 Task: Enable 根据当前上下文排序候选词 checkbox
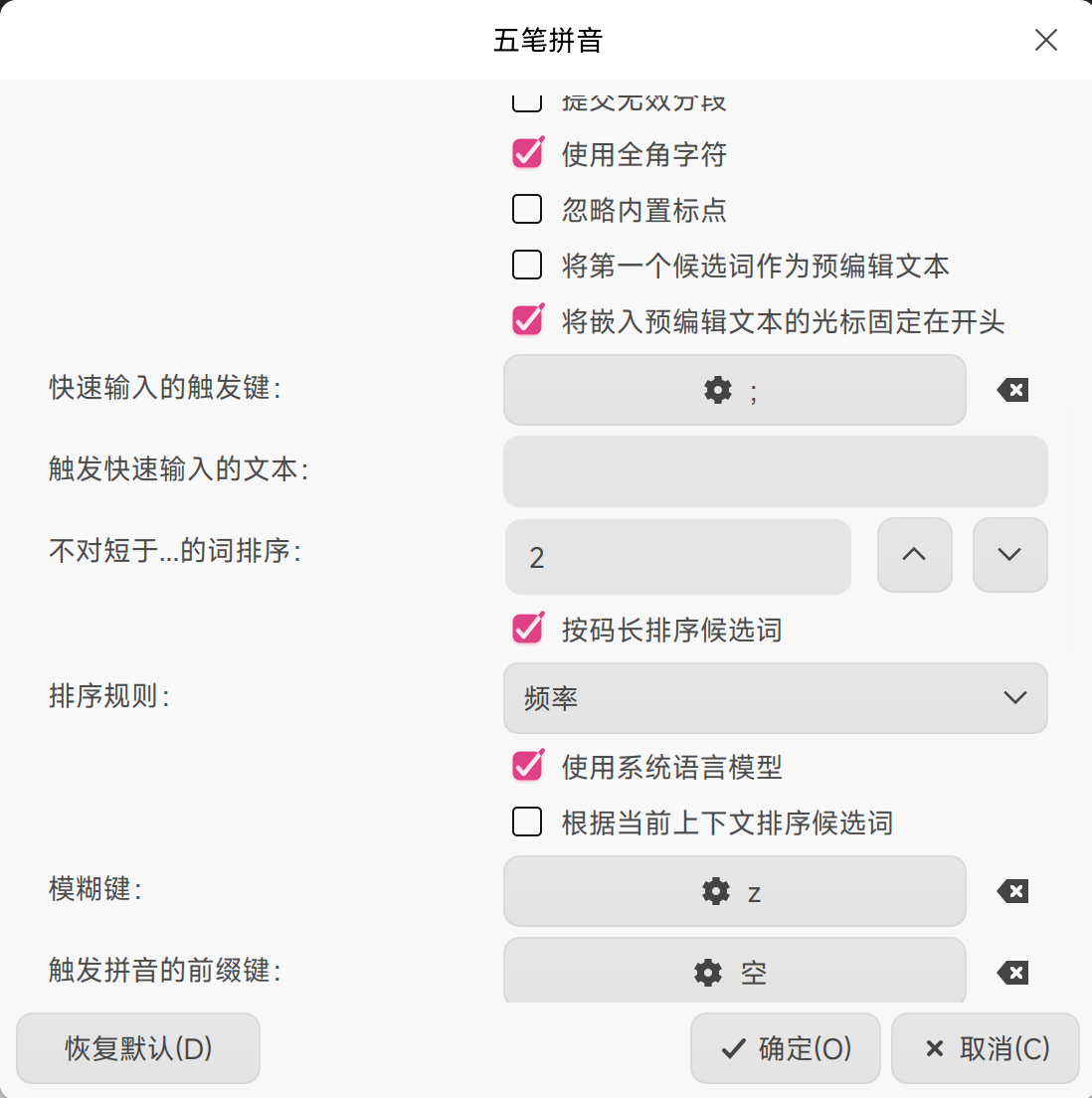point(527,823)
